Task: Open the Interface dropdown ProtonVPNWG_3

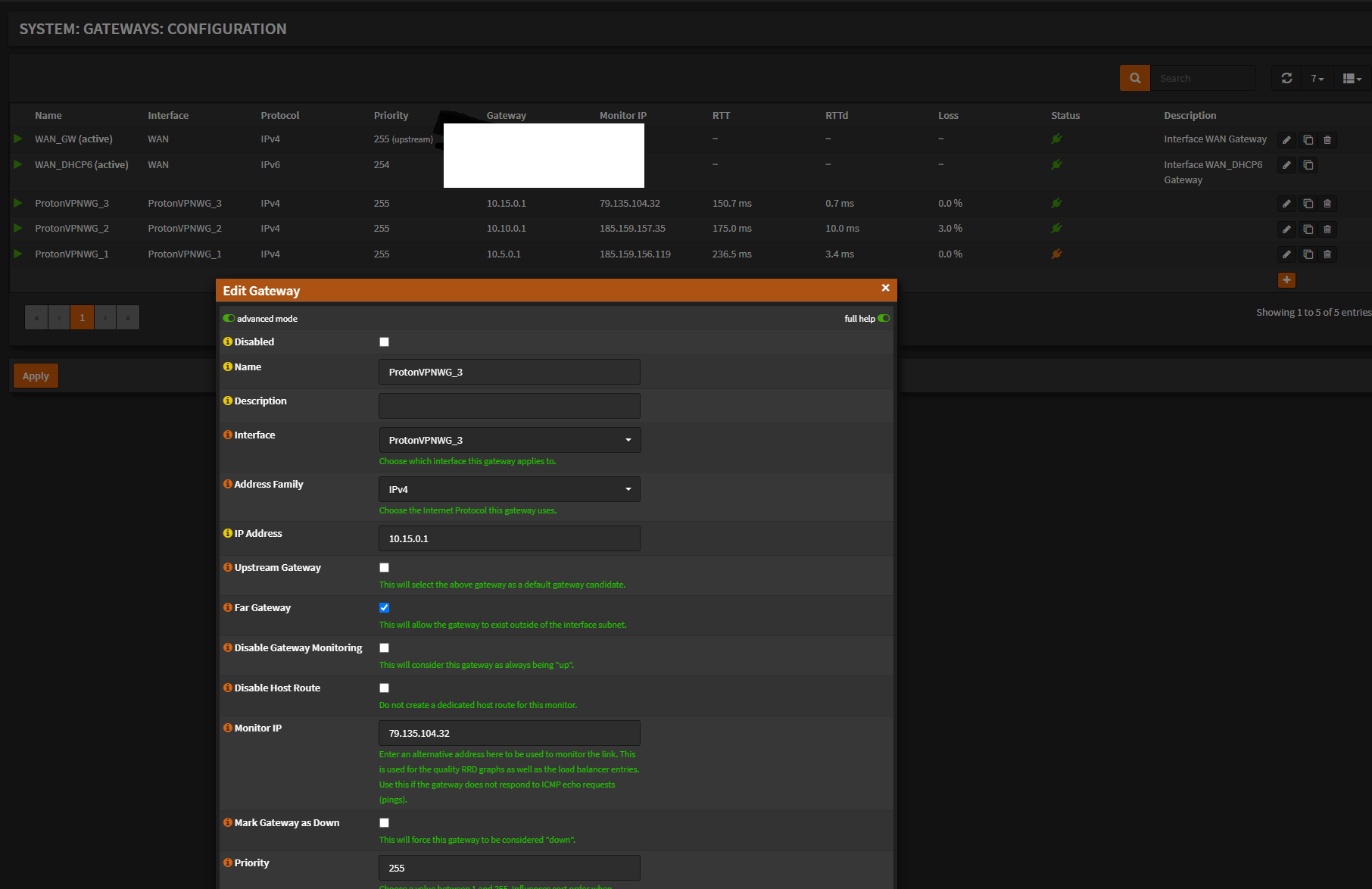Action: pyautogui.click(x=510, y=440)
